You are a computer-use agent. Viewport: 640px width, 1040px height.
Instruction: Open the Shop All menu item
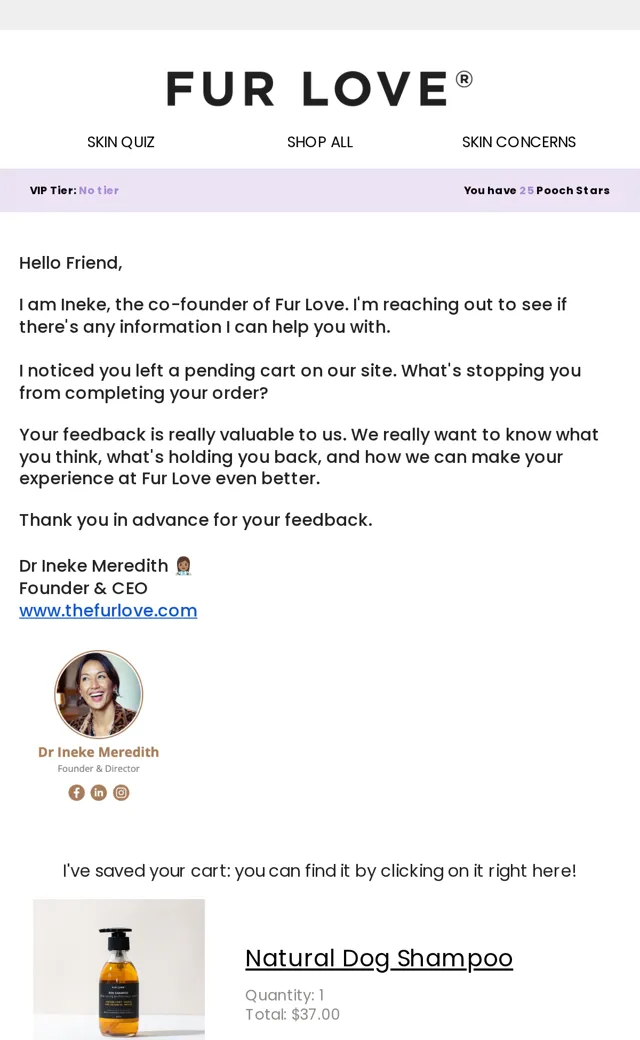pos(320,142)
